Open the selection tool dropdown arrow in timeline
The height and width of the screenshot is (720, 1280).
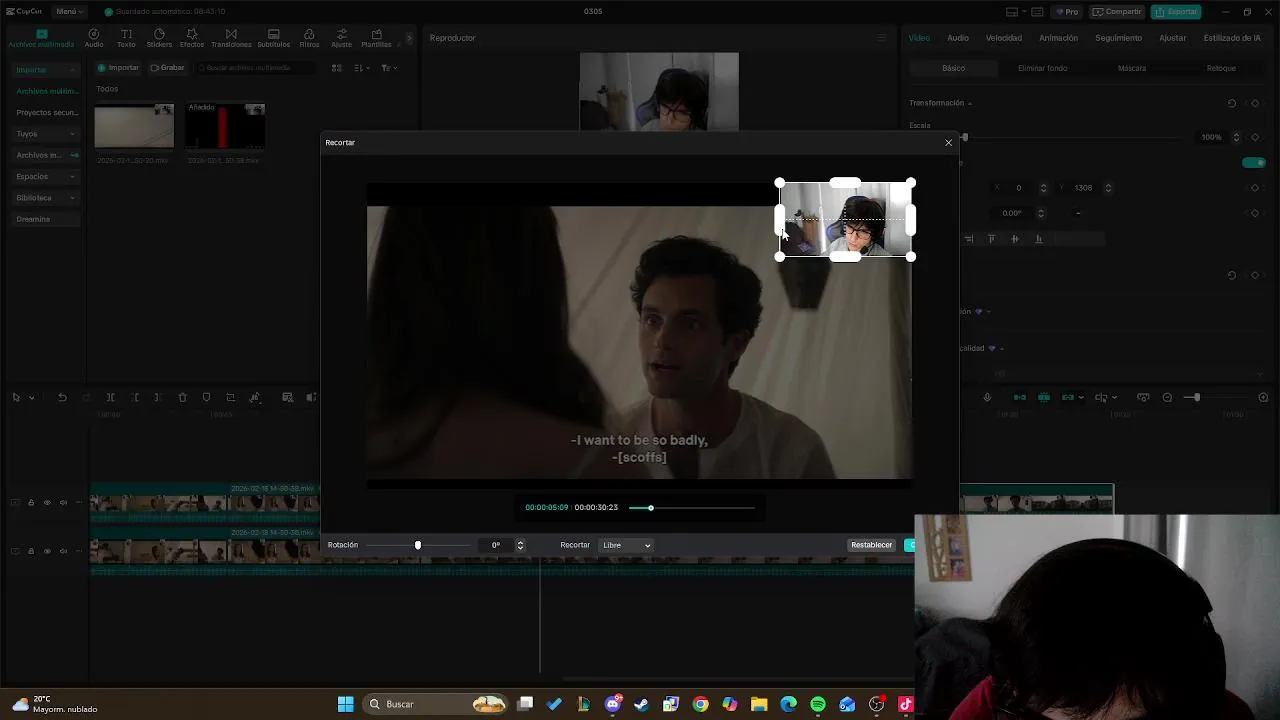[31, 398]
